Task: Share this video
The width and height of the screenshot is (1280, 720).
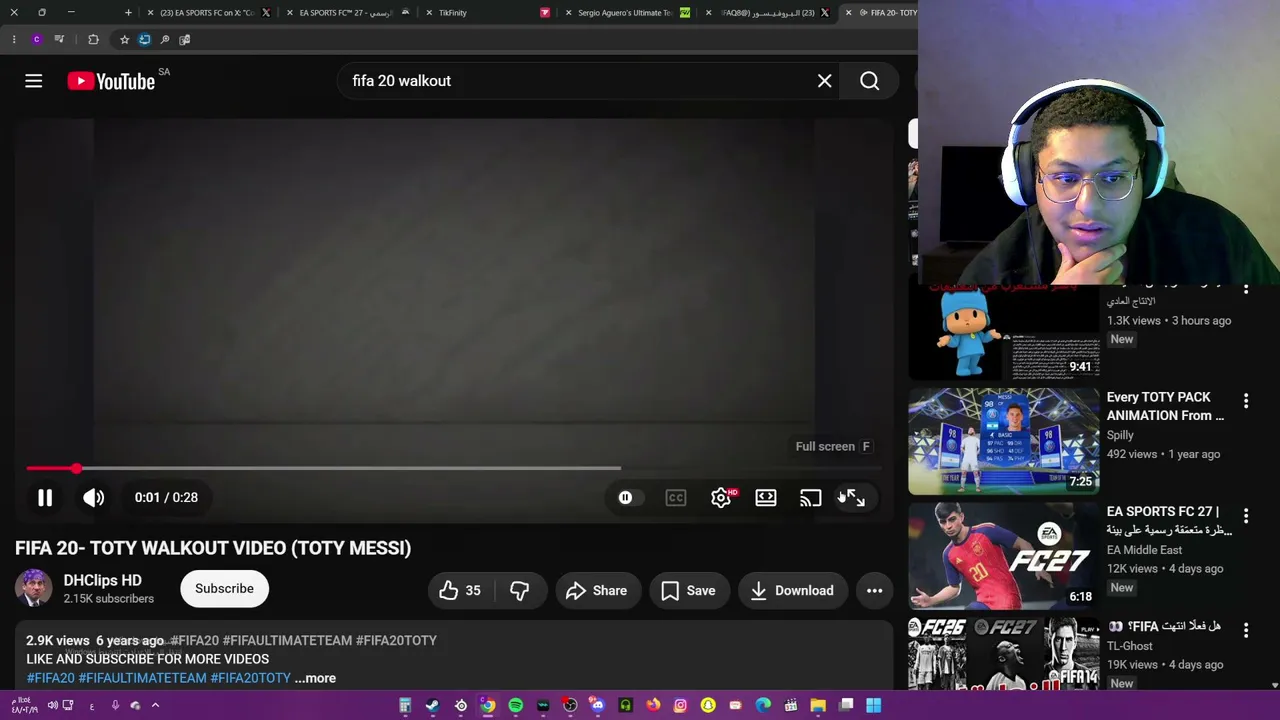Action: [596, 590]
